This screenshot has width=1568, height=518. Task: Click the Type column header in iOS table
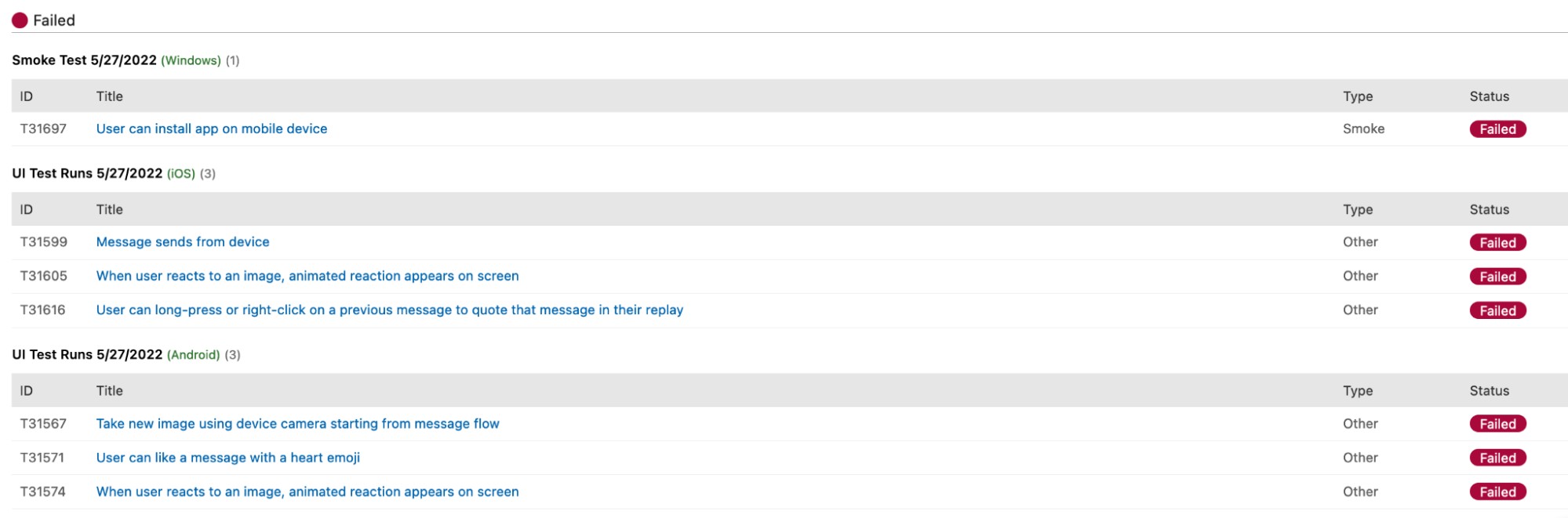1357,209
